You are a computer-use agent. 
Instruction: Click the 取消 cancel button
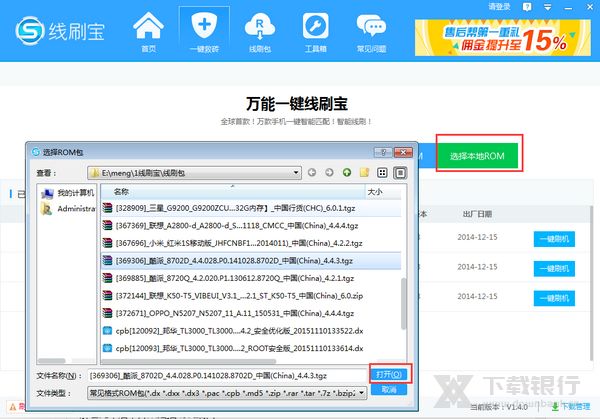(x=389, y=390)
